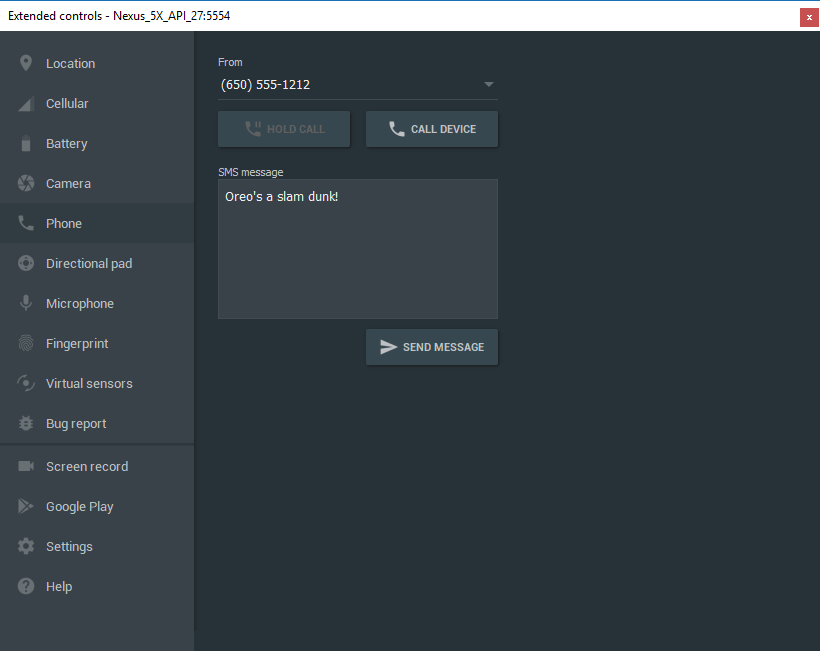820x651 pixels.
Task: Click the Google Play icon
Action: click(x=26, y=506)
